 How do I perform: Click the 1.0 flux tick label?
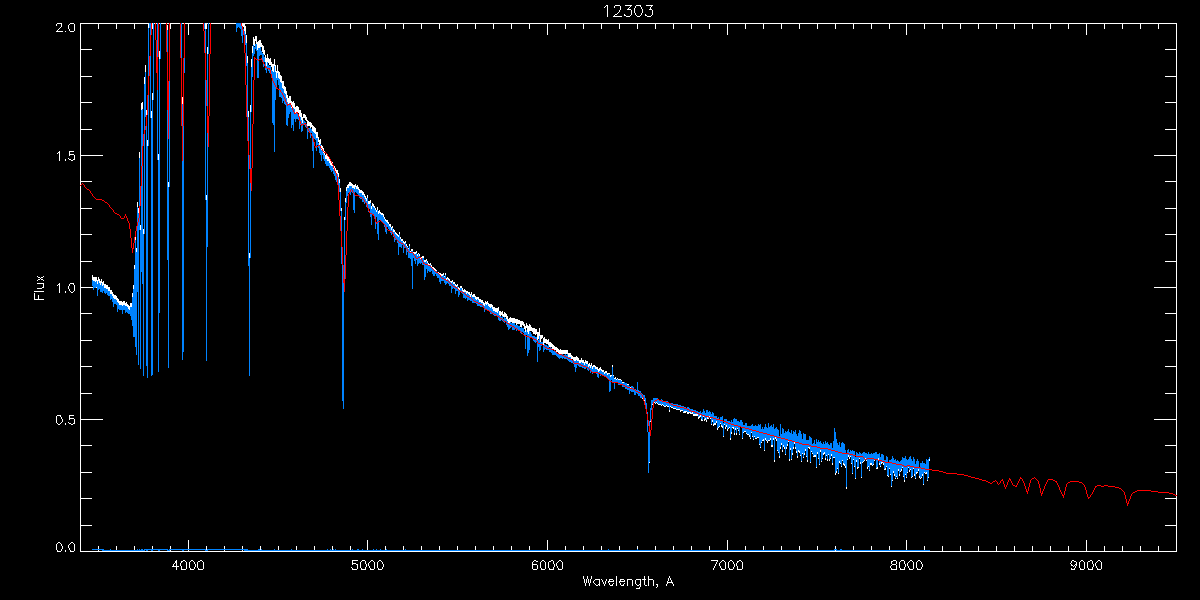[63, 288]
